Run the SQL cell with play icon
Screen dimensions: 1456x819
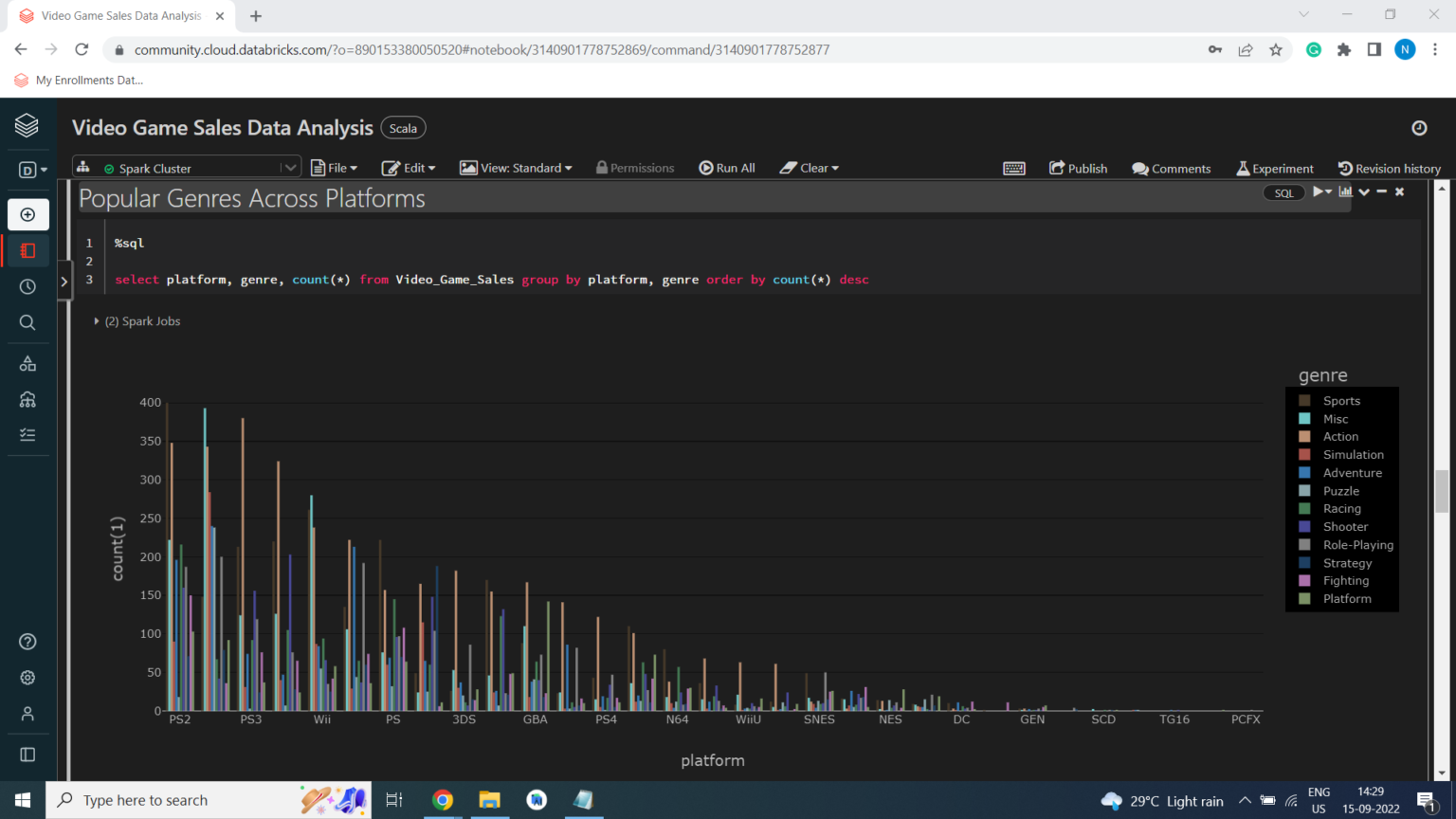coord(1319,192)
